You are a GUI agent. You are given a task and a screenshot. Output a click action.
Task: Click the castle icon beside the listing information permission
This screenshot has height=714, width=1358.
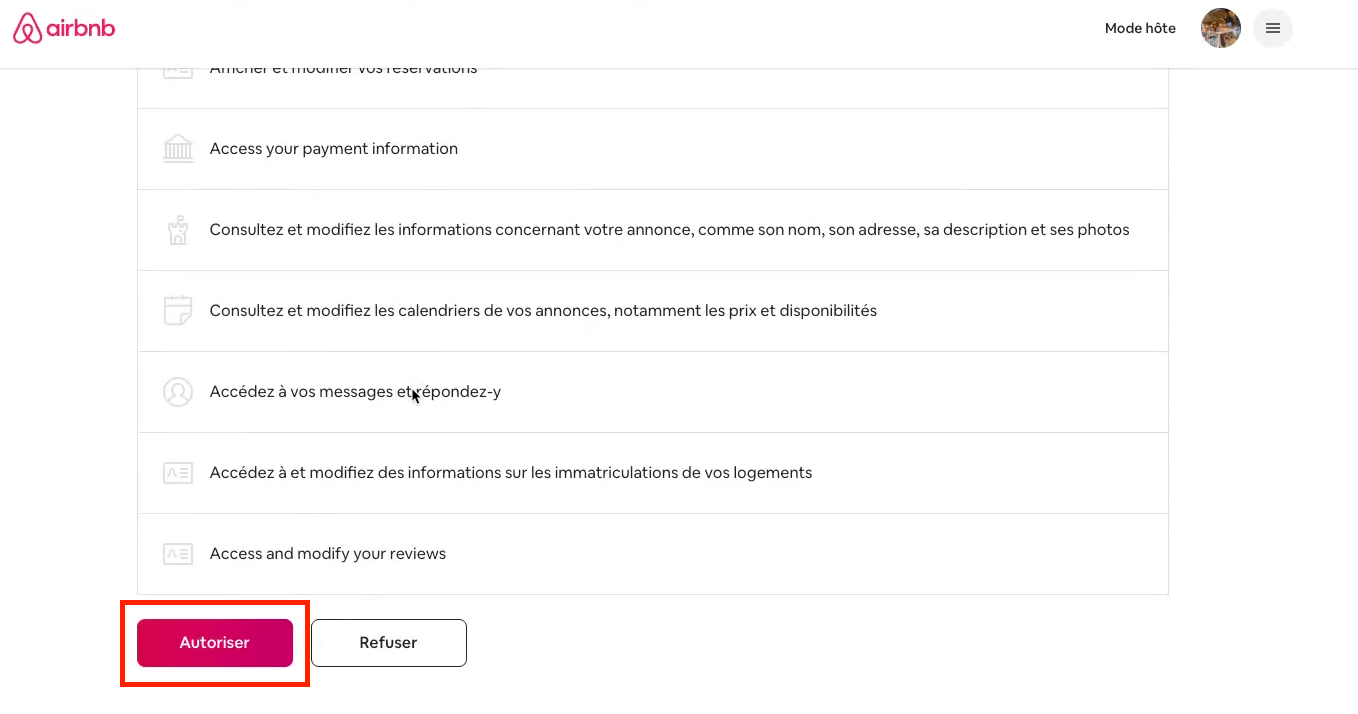[x=178, y=230]
